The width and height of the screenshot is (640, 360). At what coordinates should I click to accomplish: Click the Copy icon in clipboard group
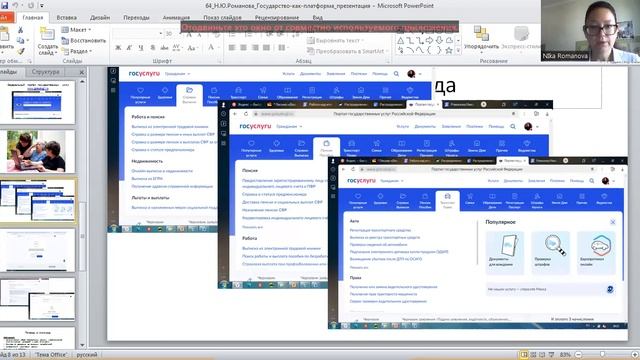[x=20, y=40]
